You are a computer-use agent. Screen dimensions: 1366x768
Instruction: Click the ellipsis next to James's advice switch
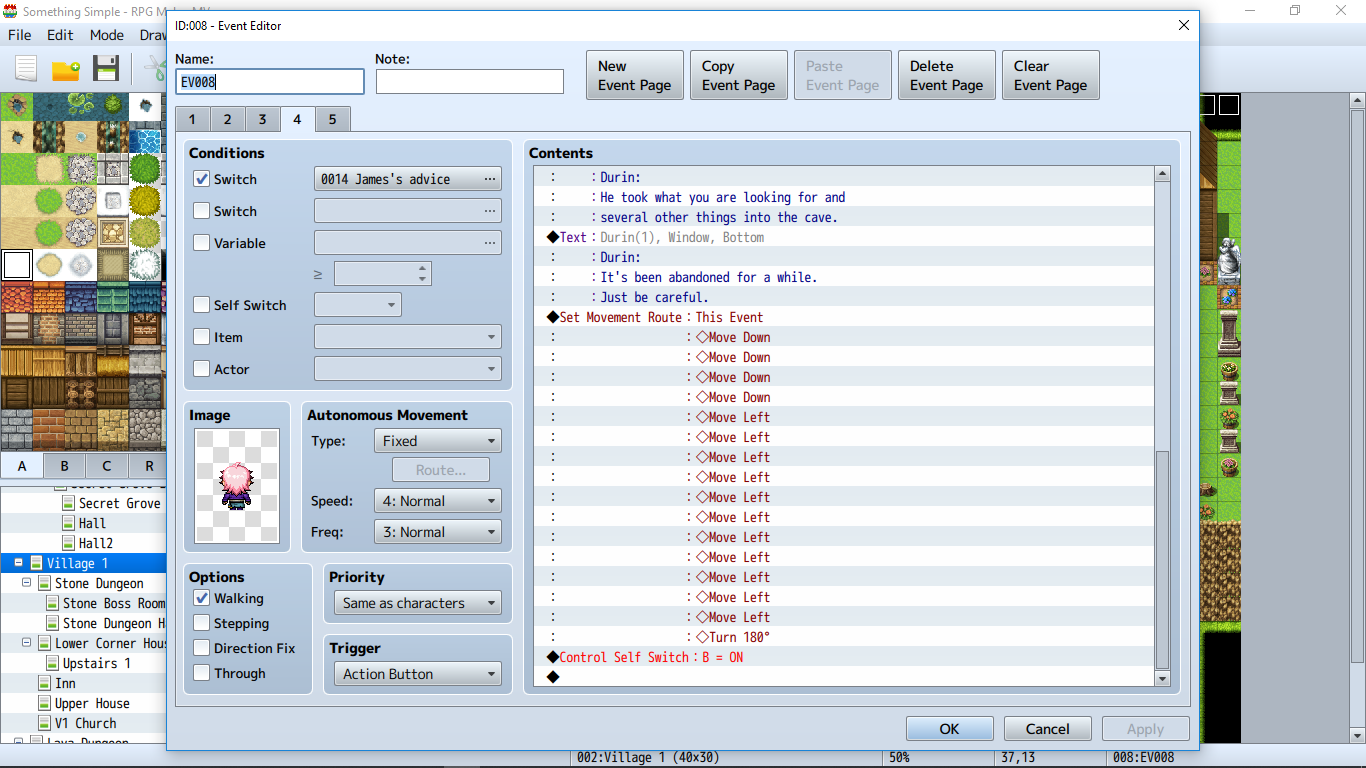click(490, 179)
